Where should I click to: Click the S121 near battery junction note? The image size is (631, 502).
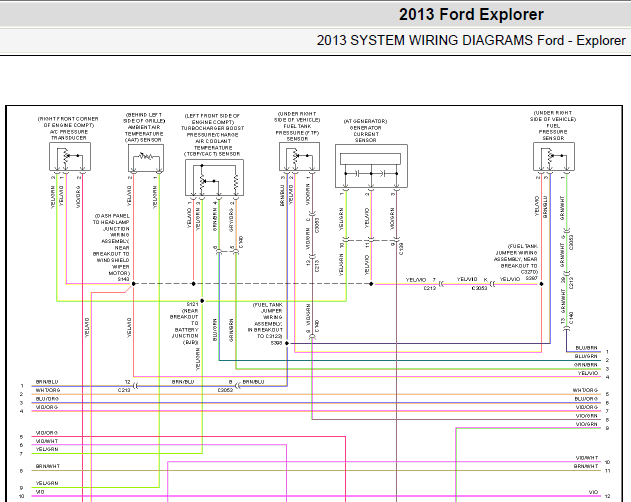[x=186, y=323]
